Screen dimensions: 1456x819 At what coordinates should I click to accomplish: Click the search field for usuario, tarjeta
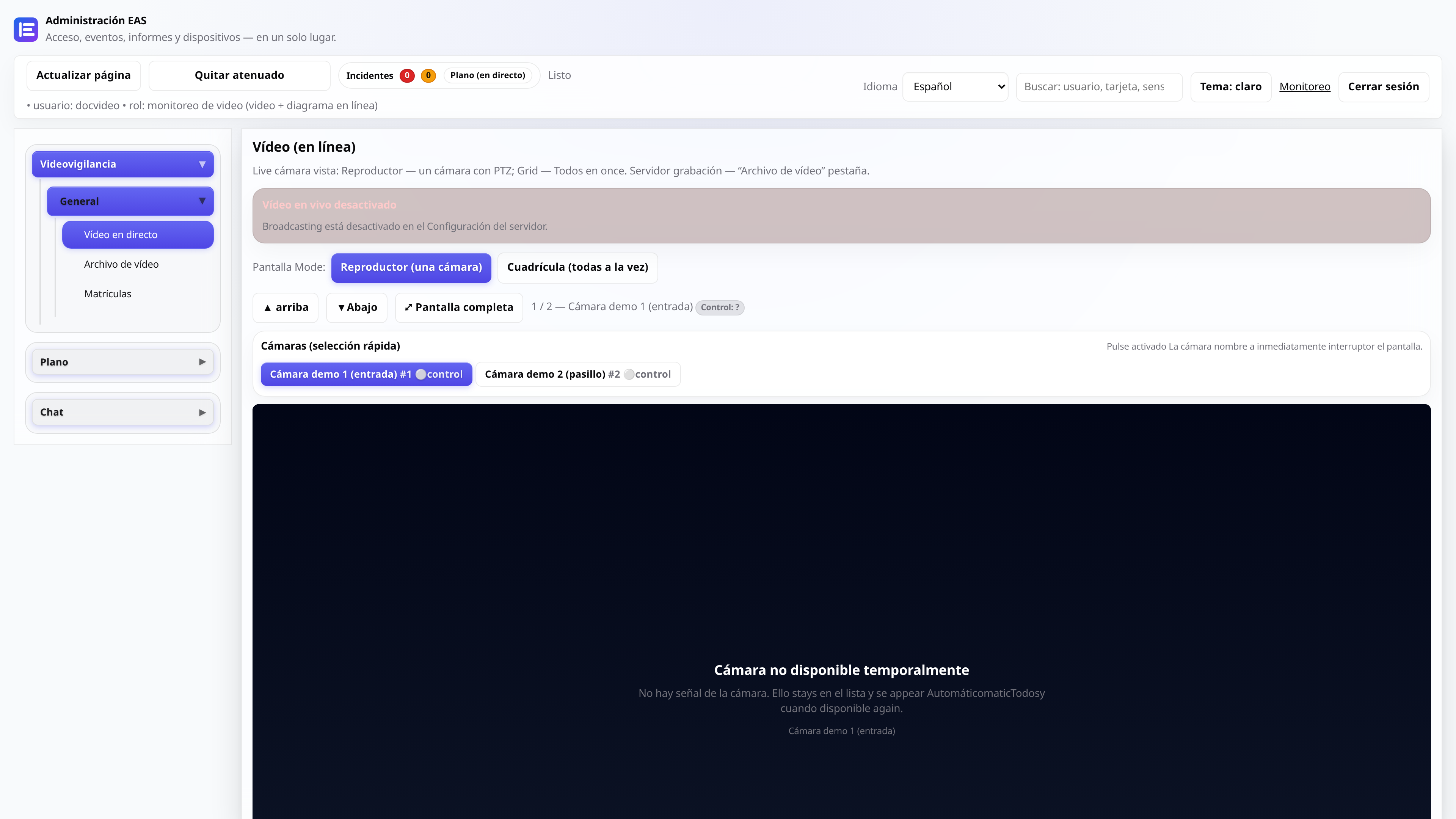(x=1099, y=86)
